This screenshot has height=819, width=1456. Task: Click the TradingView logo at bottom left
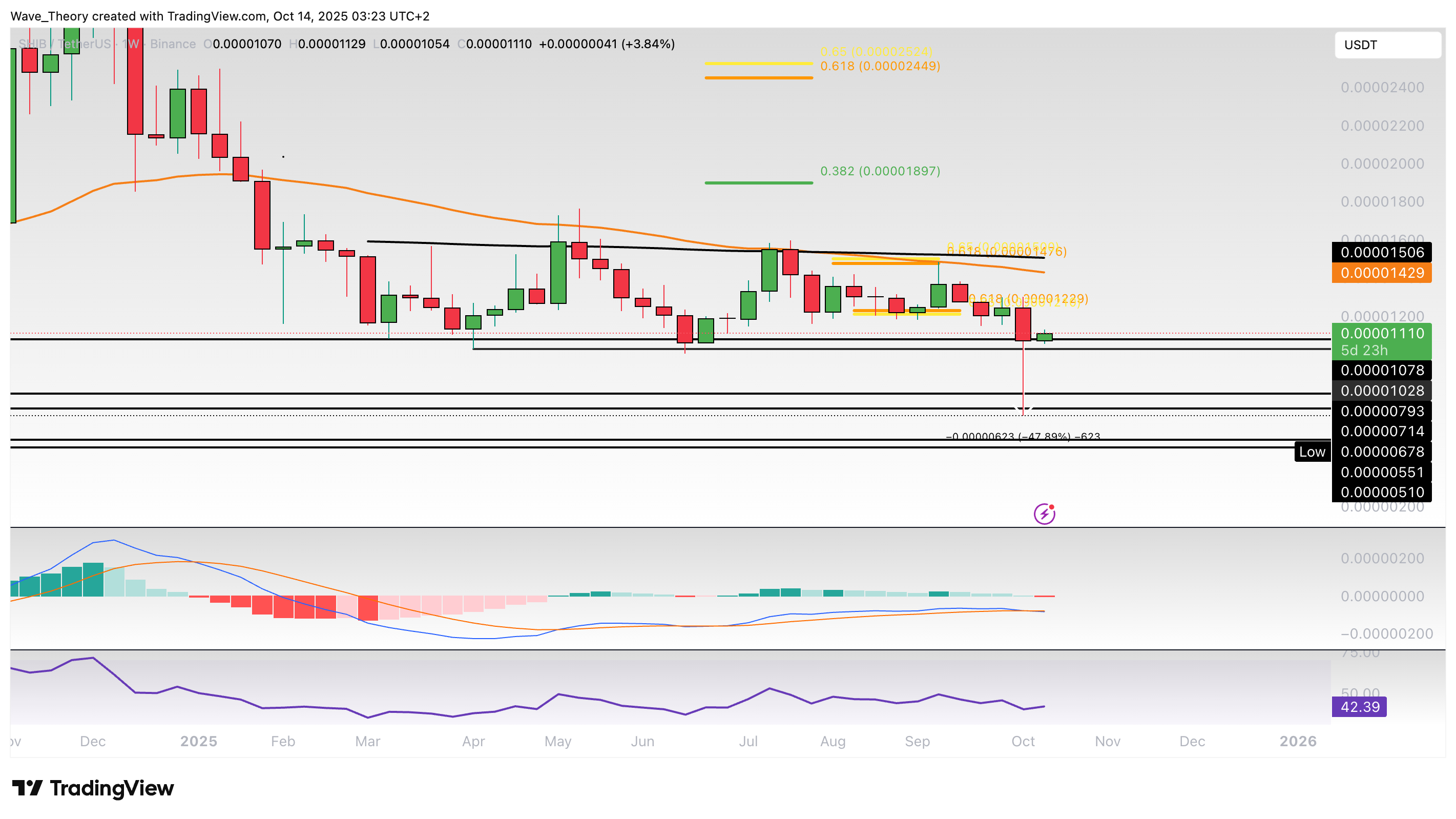[93, 788]
